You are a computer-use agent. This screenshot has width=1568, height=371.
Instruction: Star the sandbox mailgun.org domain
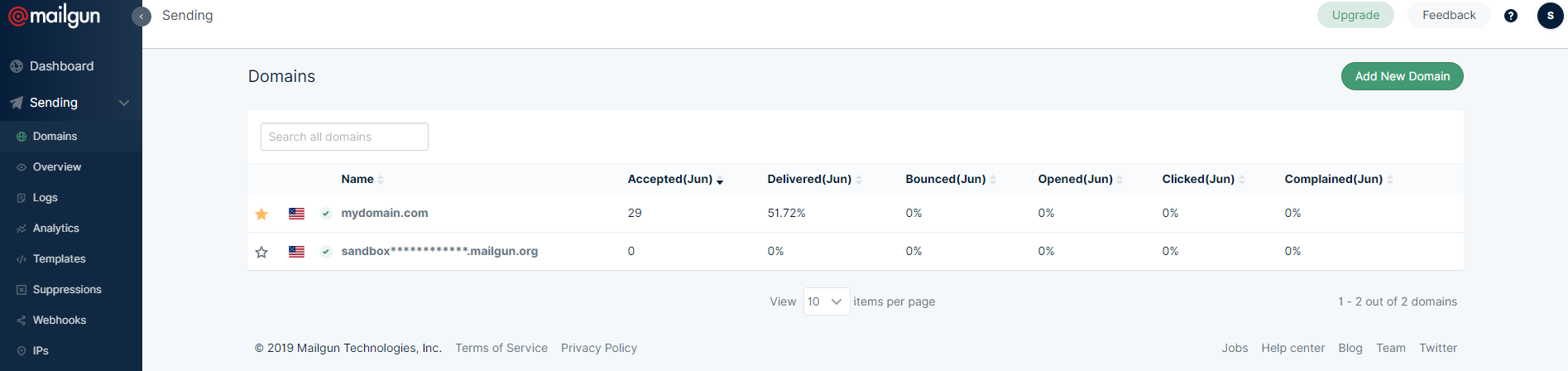(x=261, y=252)
